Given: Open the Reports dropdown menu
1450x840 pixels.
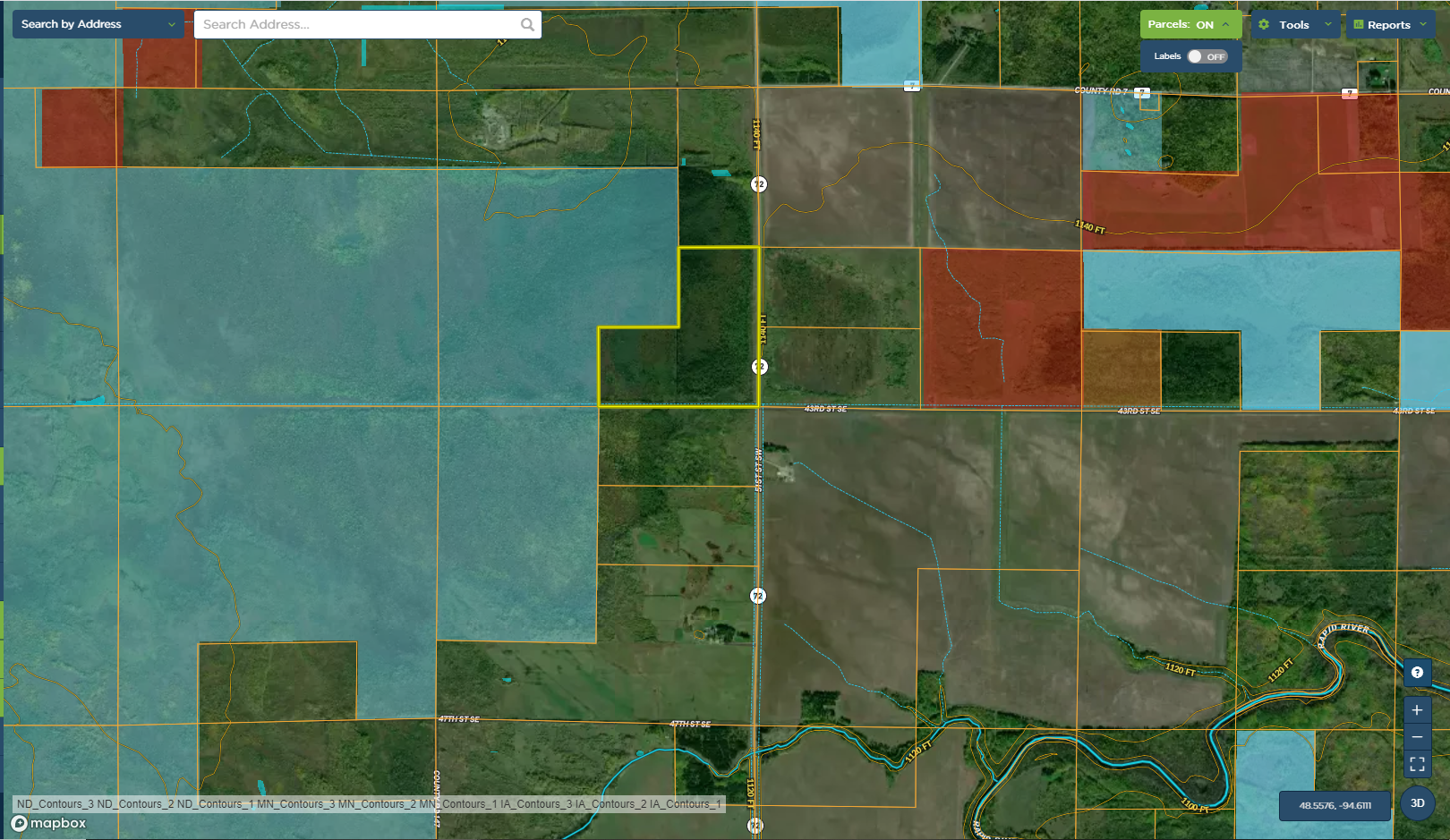Looking at the screenshot, I should click(1389, 25).
